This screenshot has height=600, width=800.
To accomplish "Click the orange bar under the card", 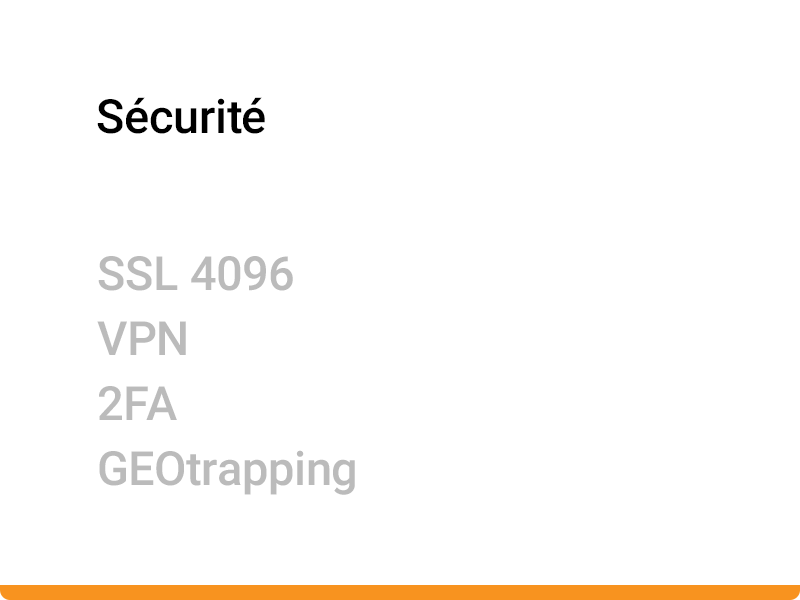I will tap(400, 592).
